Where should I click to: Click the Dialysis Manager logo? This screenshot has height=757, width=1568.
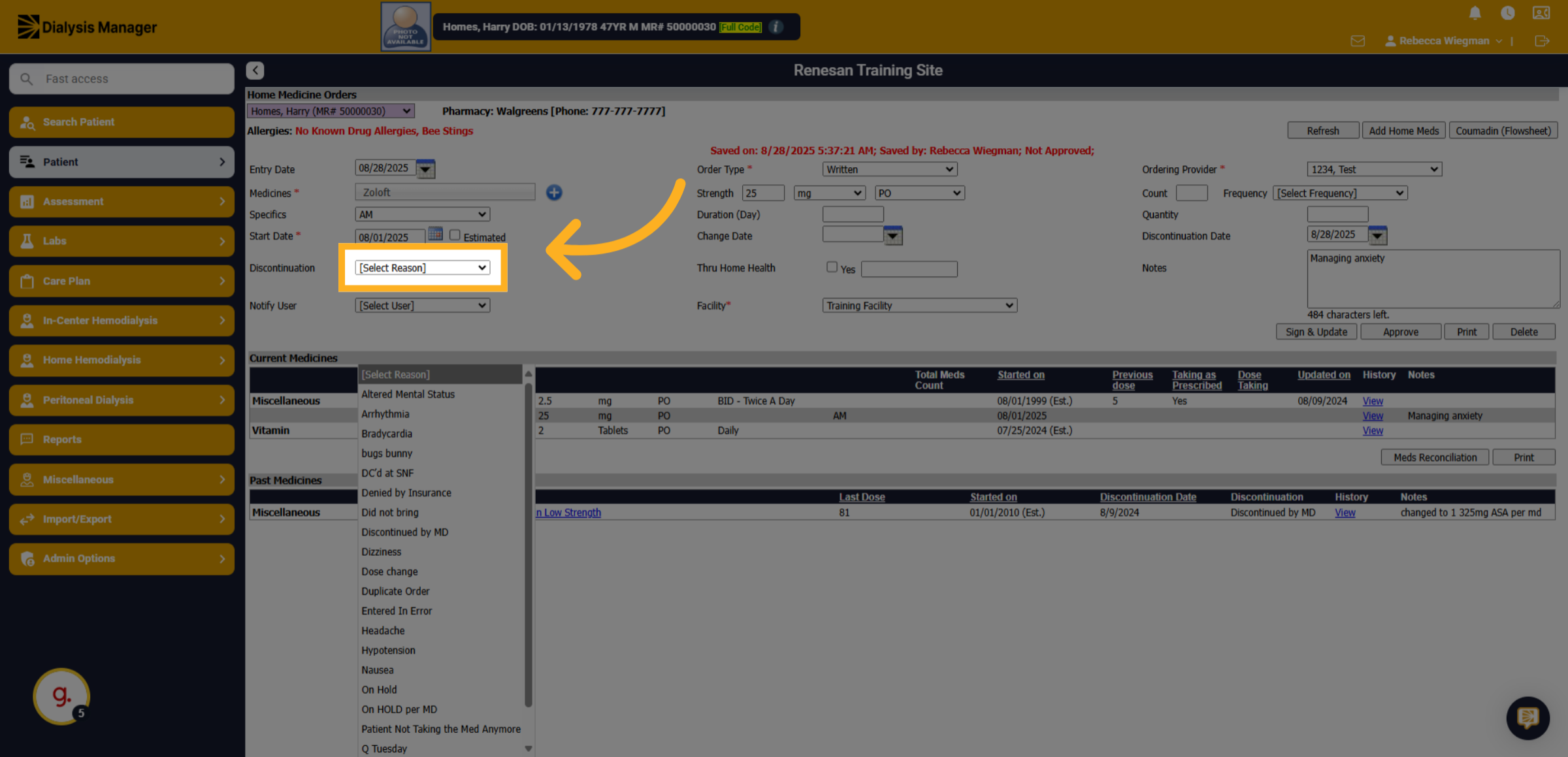pos(87,27)
